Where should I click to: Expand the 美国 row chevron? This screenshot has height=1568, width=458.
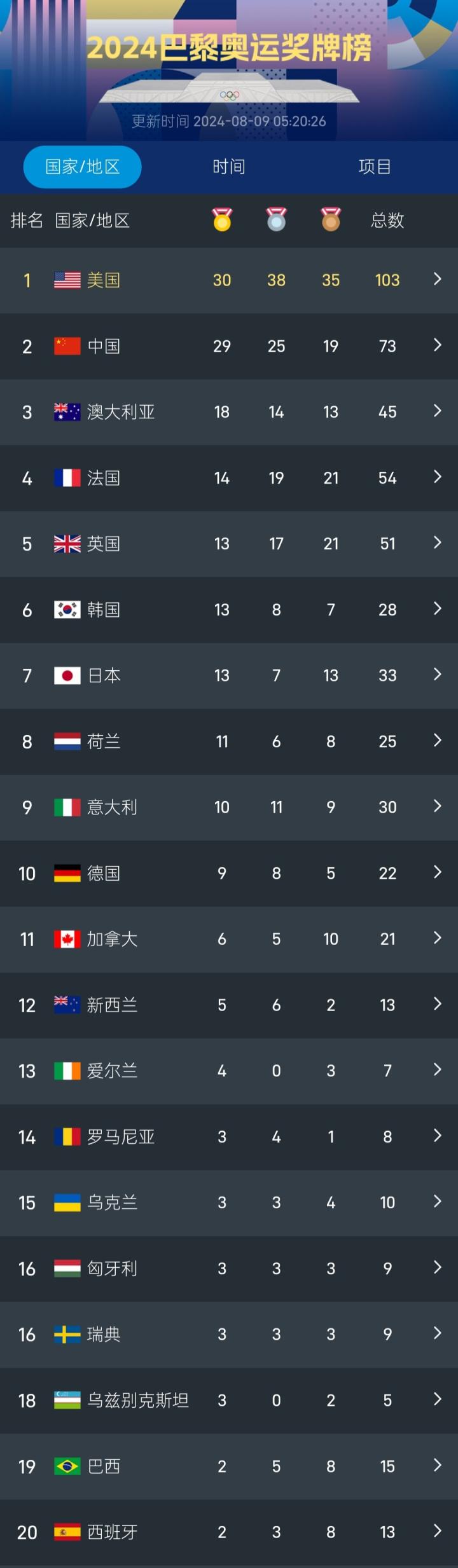click(437, 279)
